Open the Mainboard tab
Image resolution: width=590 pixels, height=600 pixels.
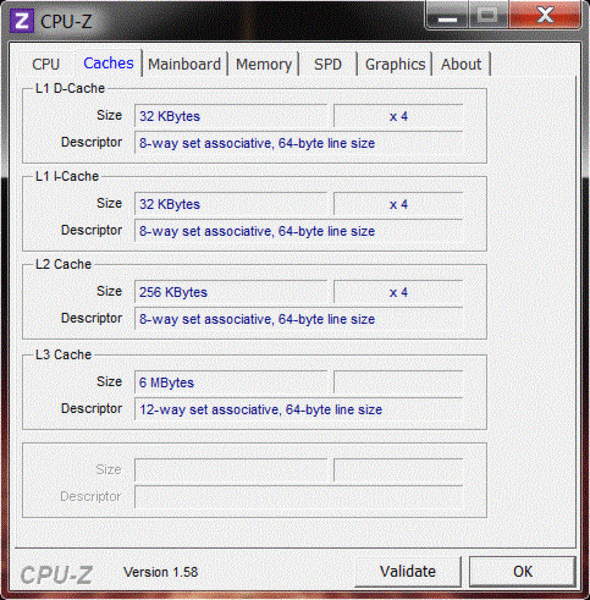pos(184,64)
